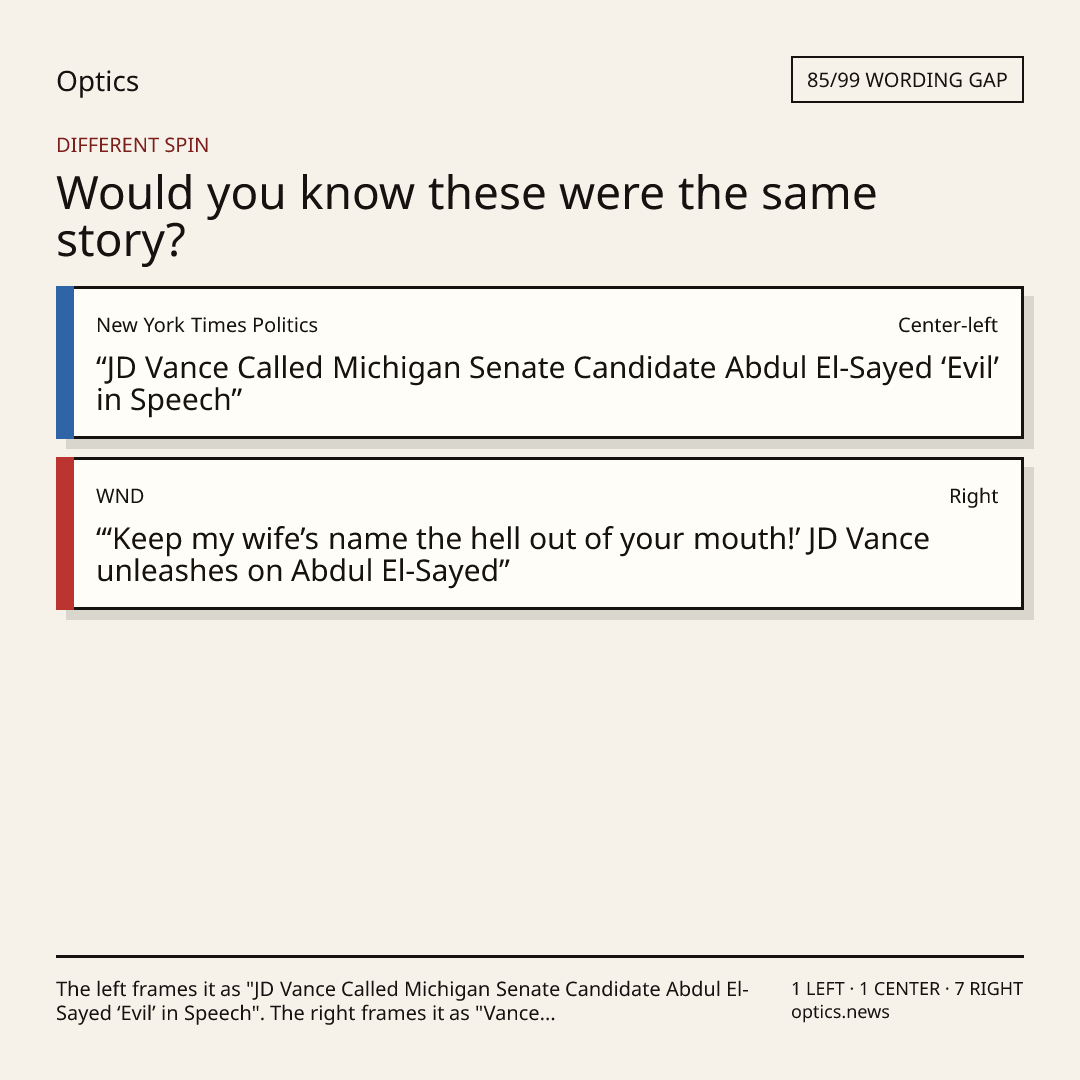Viewport: 1080px width, 1080px height.
Task: Click the 85/99 WORDING GAP badge
Action: [907, 80]
